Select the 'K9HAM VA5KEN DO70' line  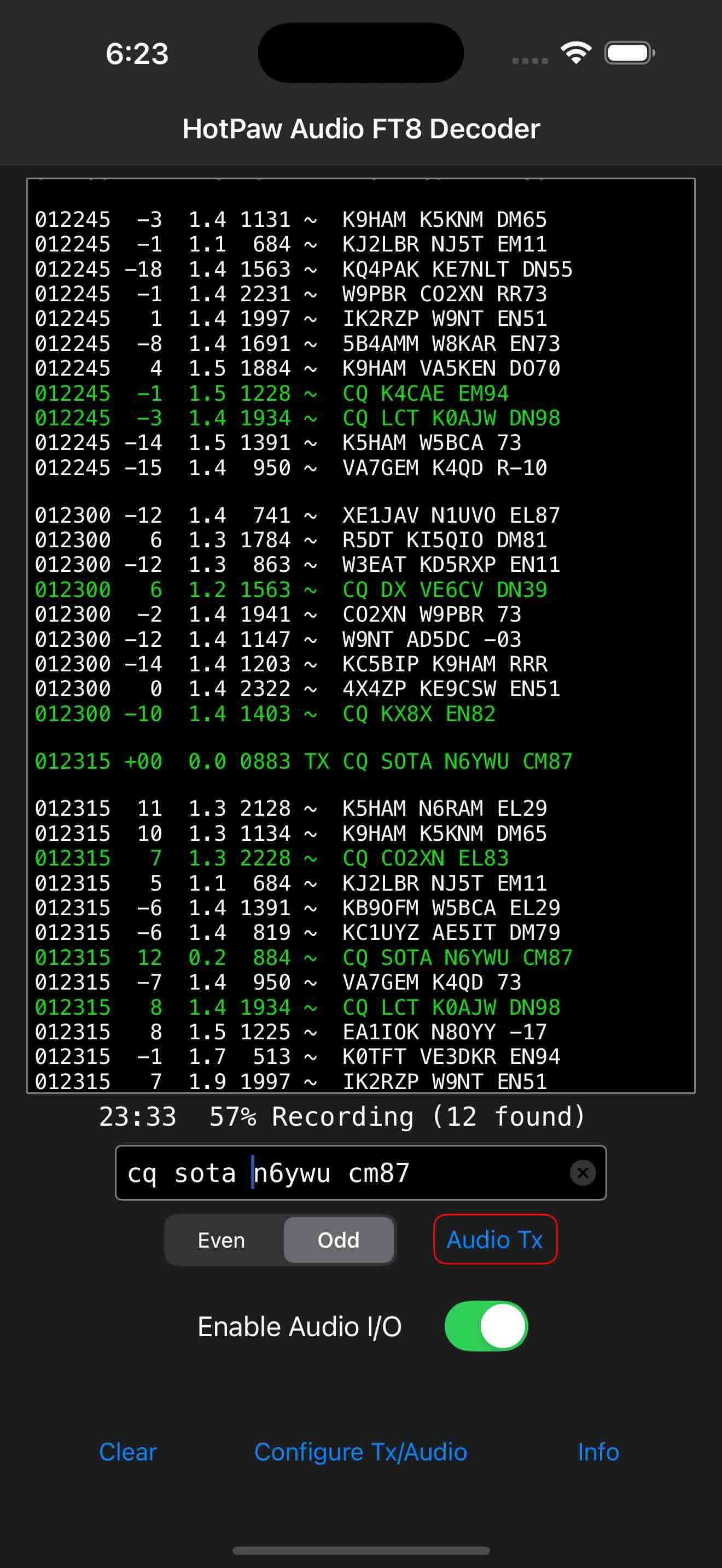297,368
